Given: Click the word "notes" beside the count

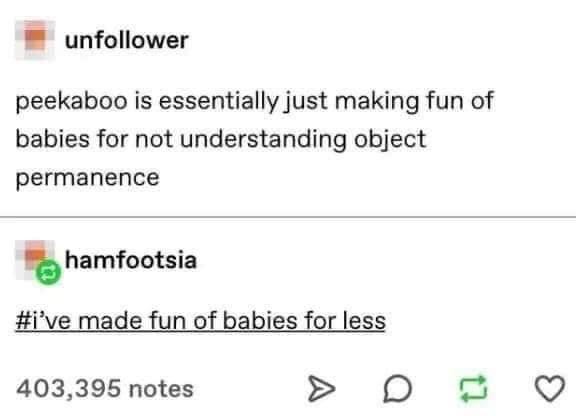Looking at the screenshot, I should (161, 389).
